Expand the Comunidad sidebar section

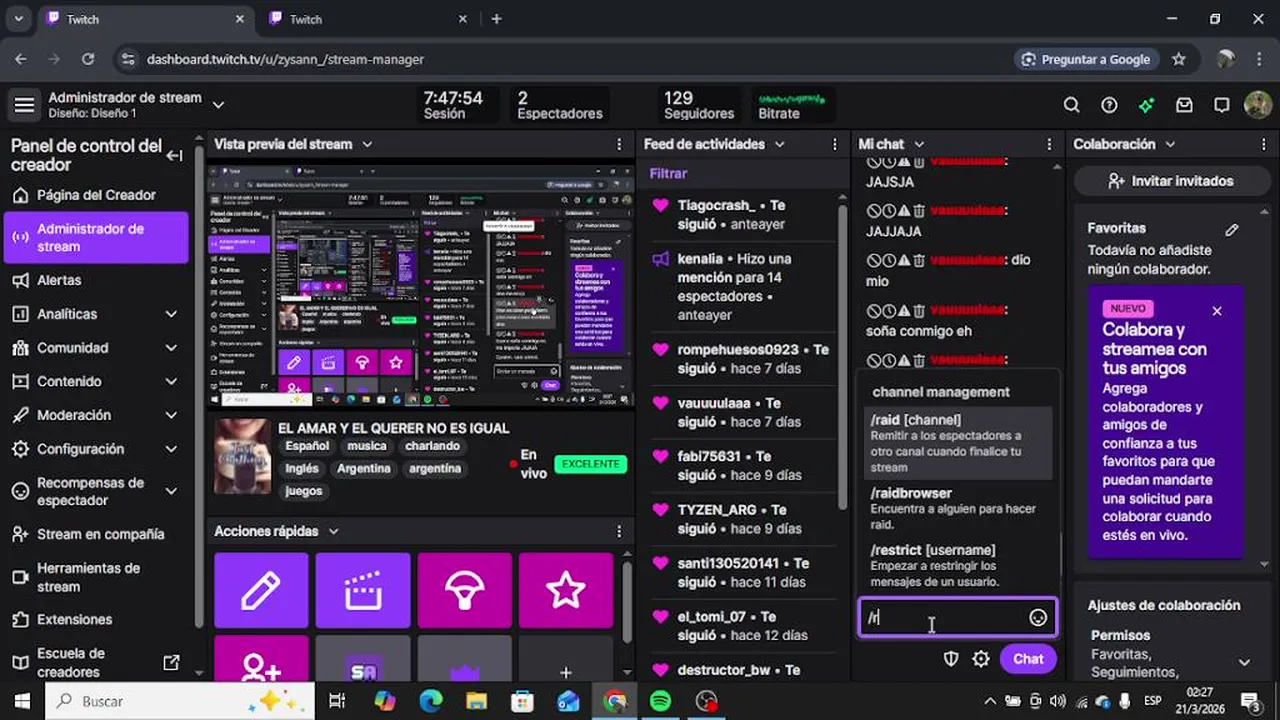171,348
